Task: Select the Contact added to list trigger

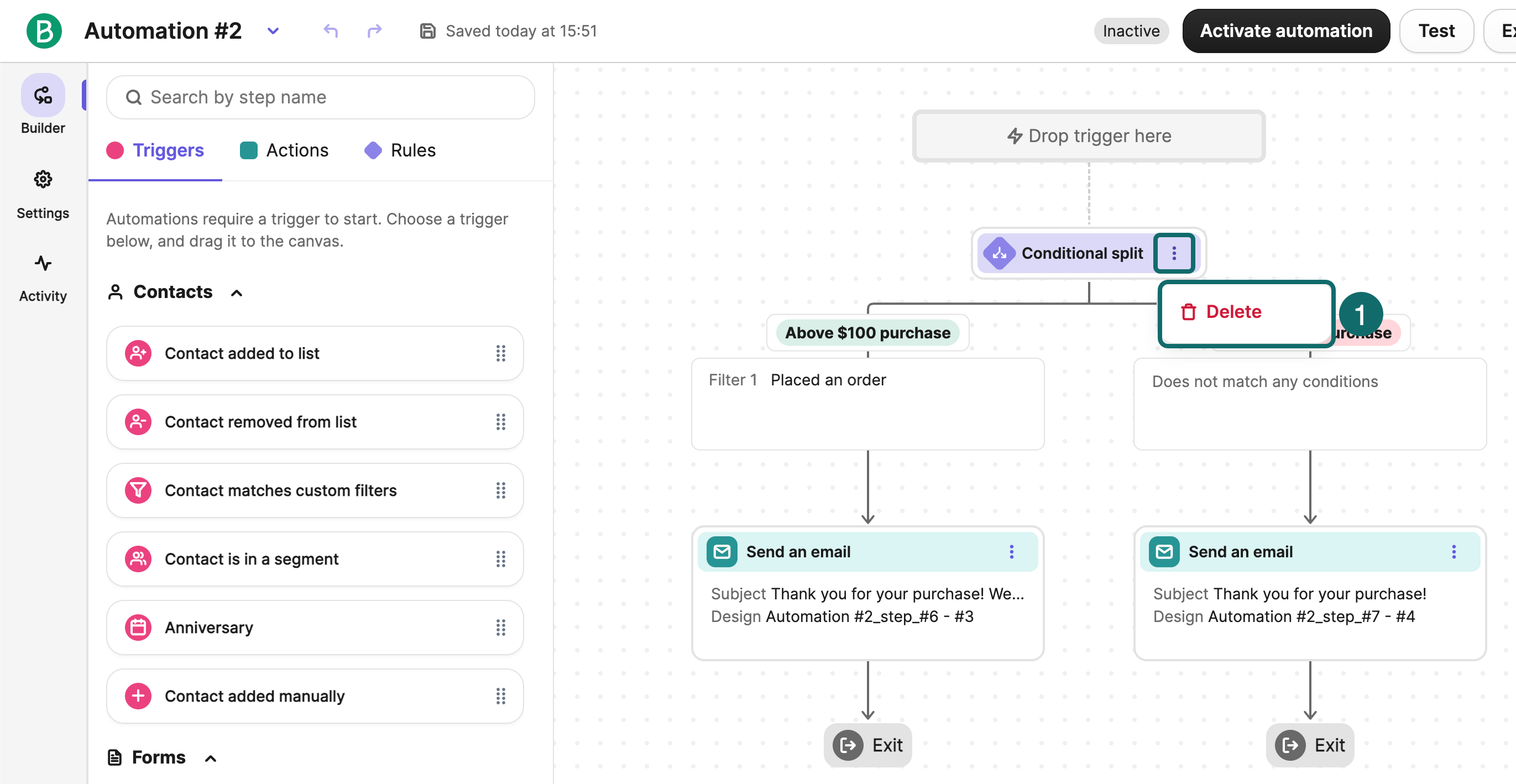Action: point(242,353)
